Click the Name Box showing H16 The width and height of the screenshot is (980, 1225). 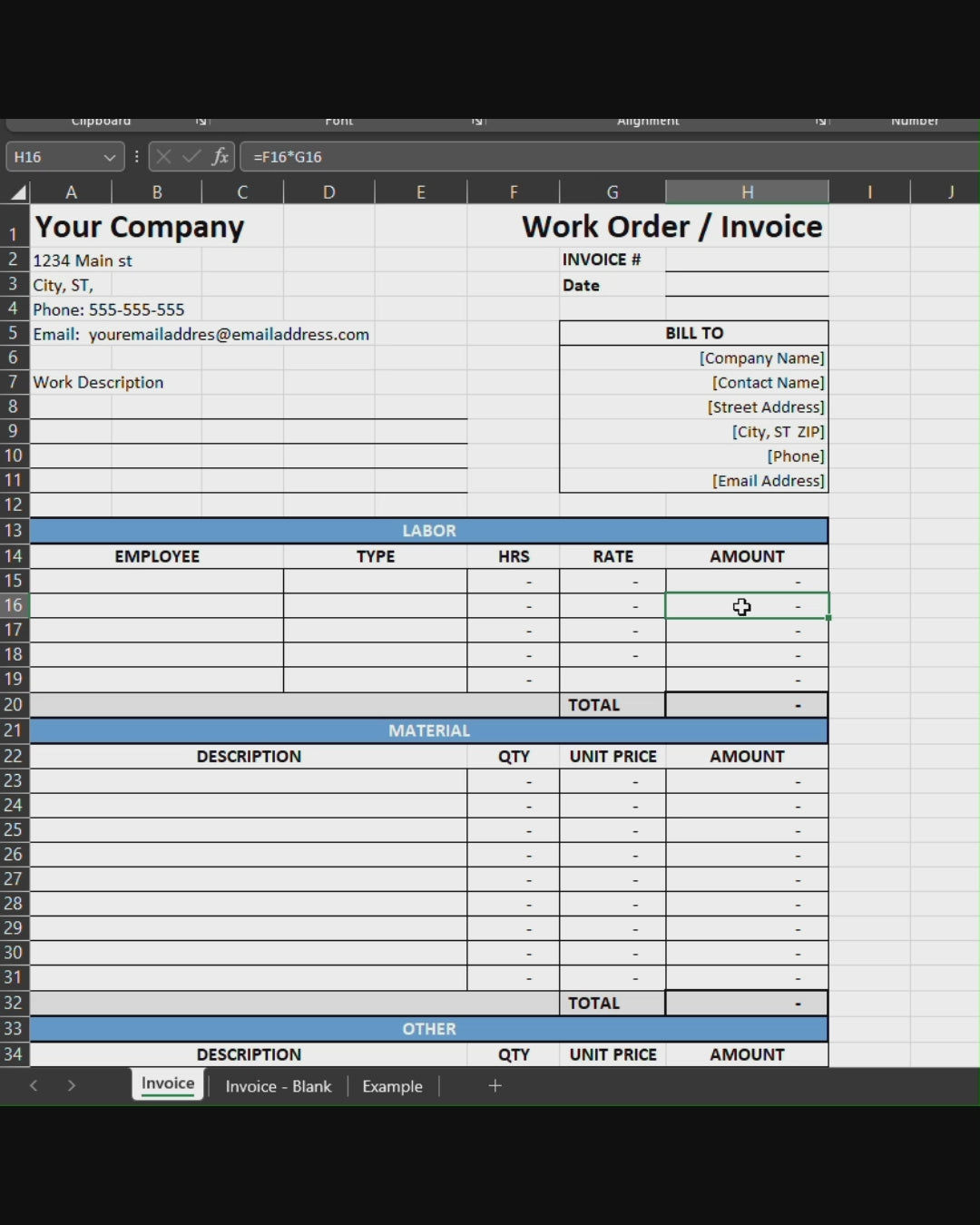click(x=53, y=157)
